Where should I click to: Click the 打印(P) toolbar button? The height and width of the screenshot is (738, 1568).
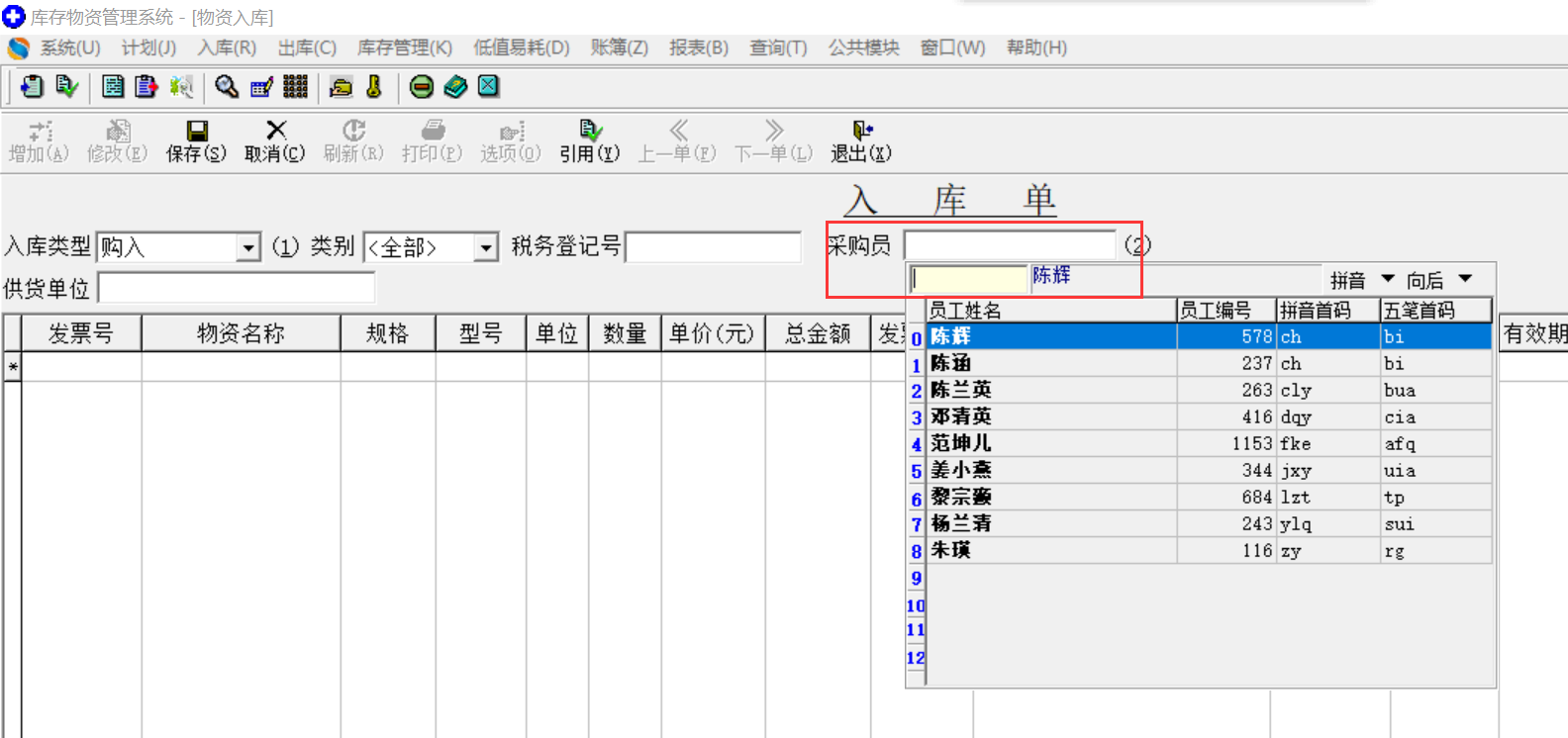click(x=433, y=141)
